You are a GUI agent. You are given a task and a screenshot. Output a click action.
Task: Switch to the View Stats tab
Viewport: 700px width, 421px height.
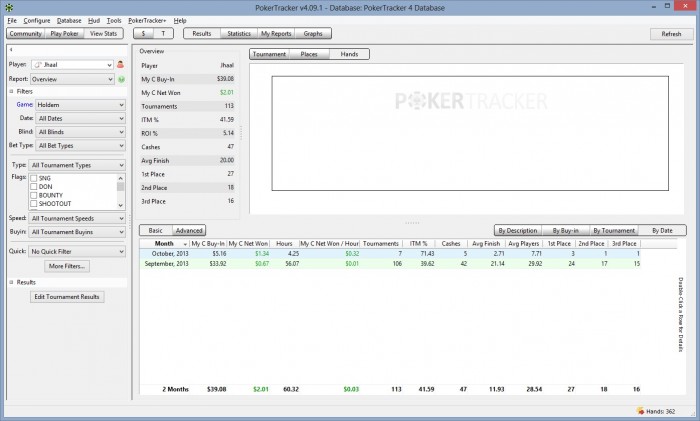tap(103, 33)
